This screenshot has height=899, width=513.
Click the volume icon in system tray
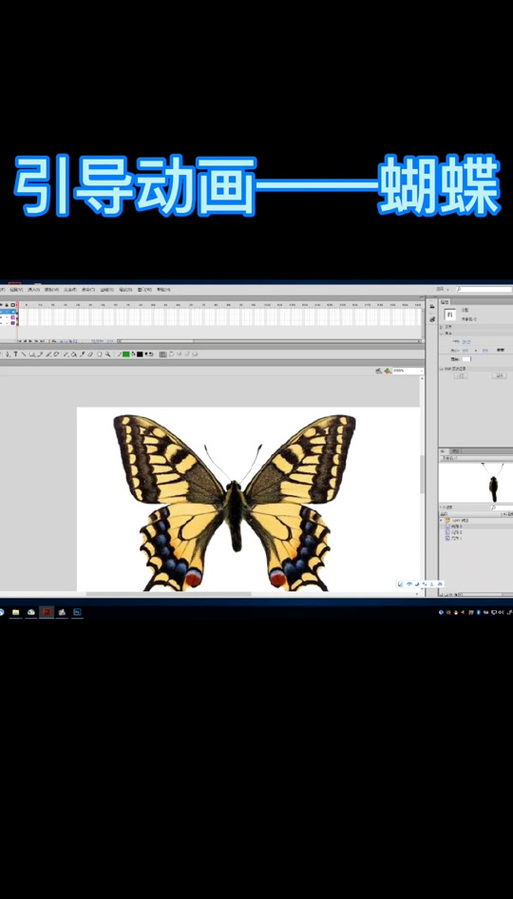(501, 612)
